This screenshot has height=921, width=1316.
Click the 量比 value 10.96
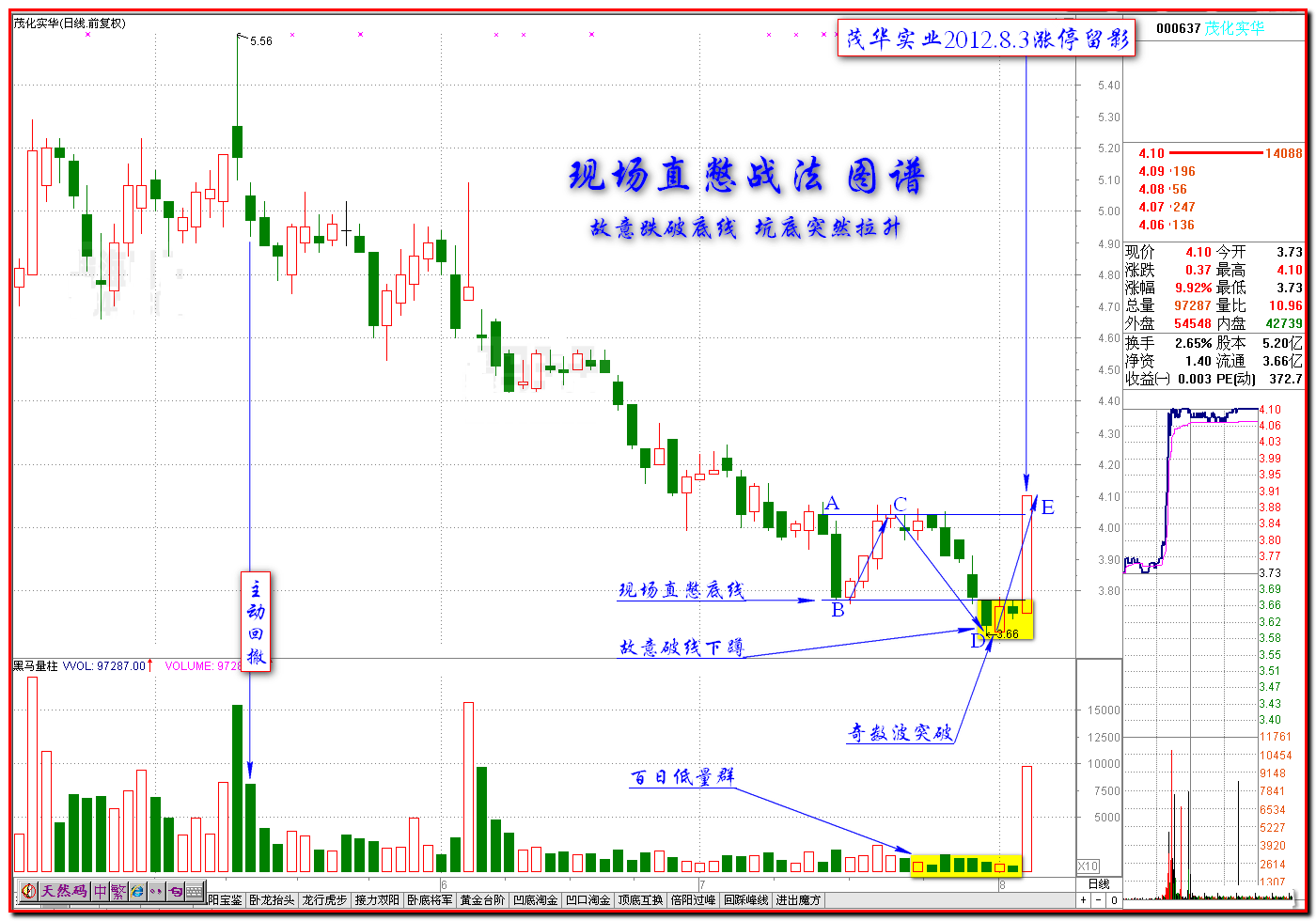[x=1285, y=305]
